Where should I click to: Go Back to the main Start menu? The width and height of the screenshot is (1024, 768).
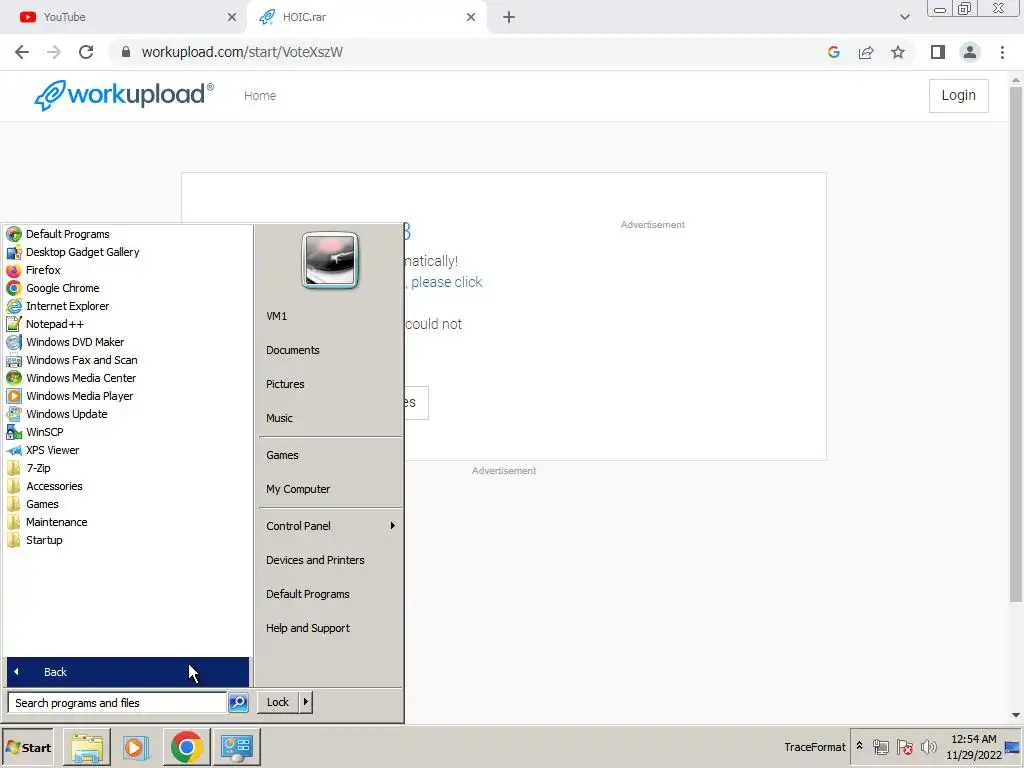click(127, 672)
